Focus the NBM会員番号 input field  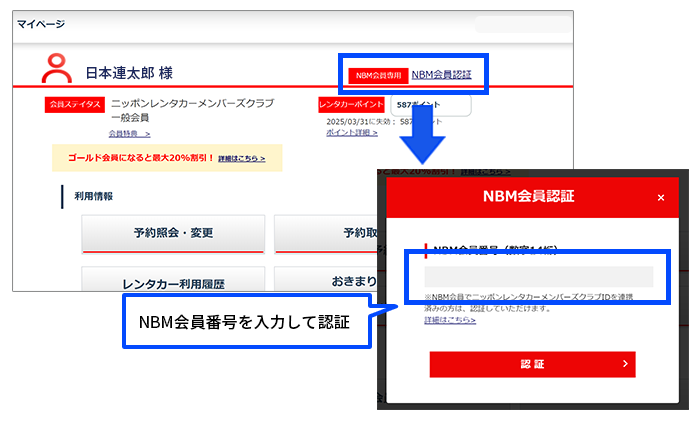tap(538, 277)
